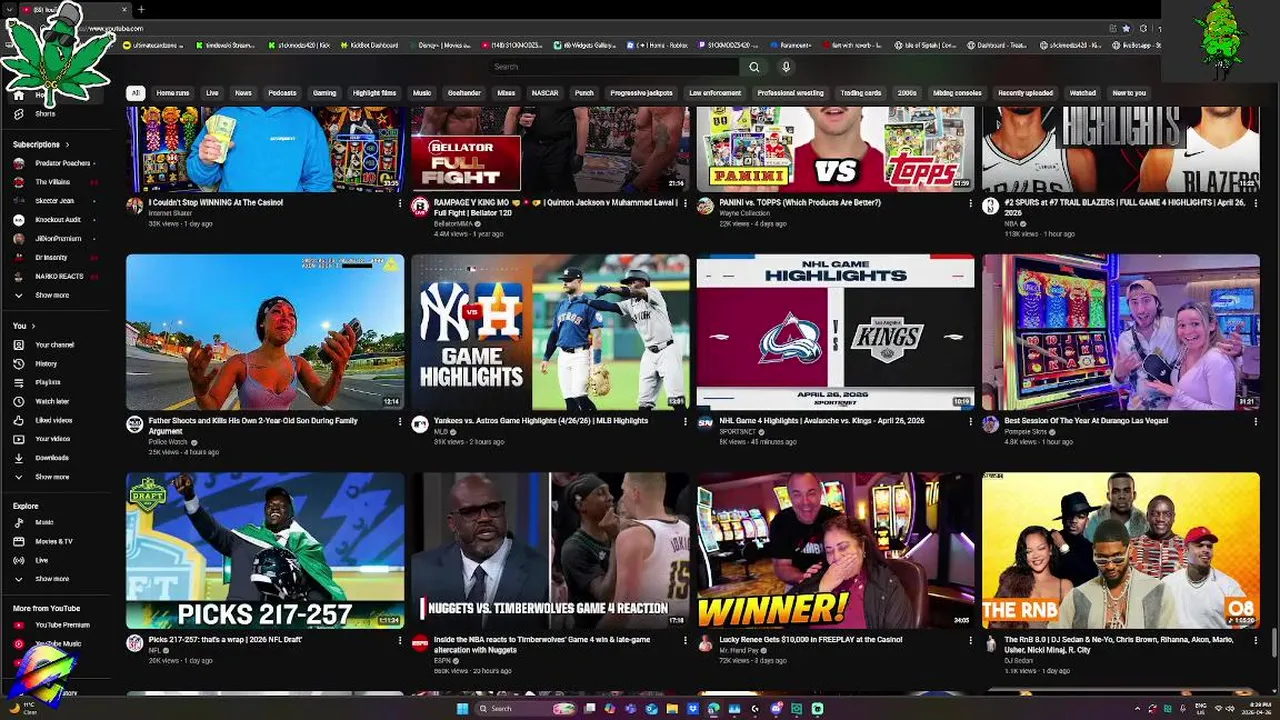This screenshot has width=1280, height=720.
Task: Expand Show more under You section
Action: [52, 477]
